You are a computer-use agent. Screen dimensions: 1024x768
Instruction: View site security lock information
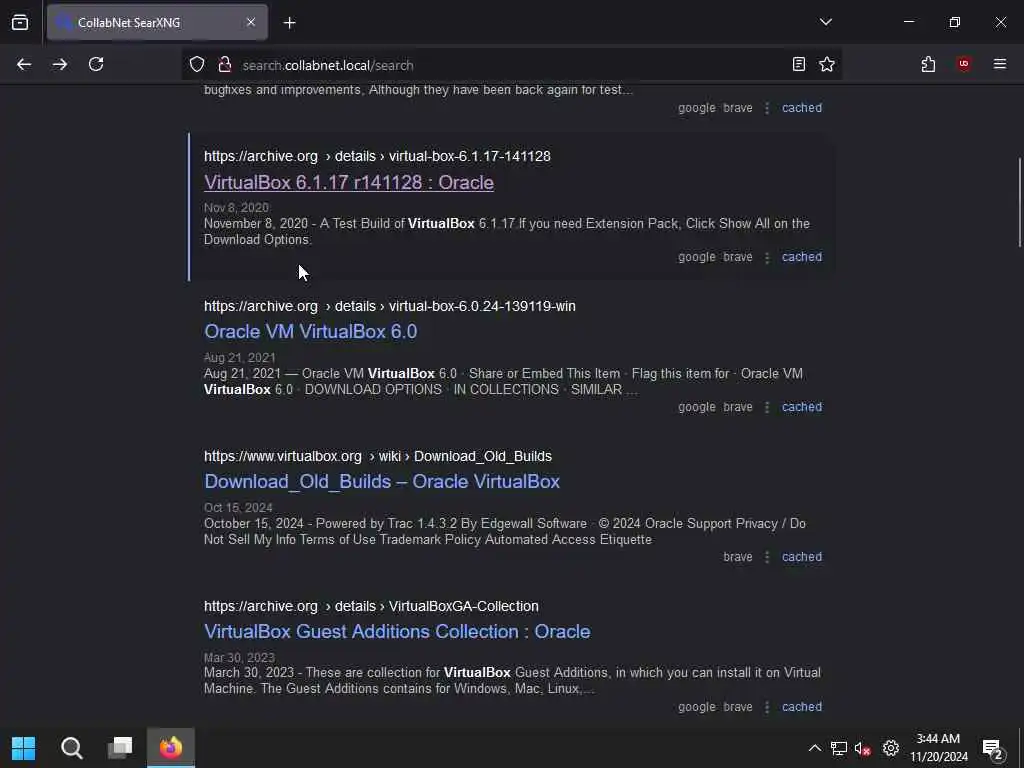pos(225,65)
